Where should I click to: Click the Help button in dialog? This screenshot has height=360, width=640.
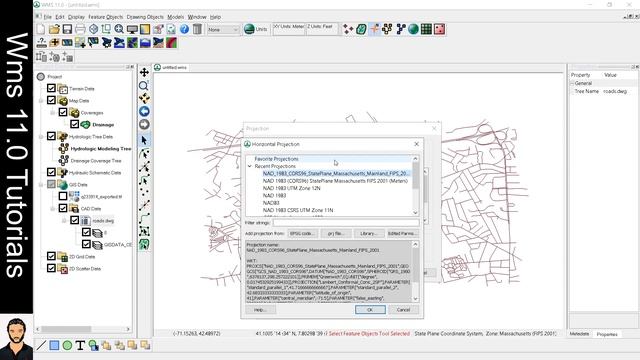point(260,310)
